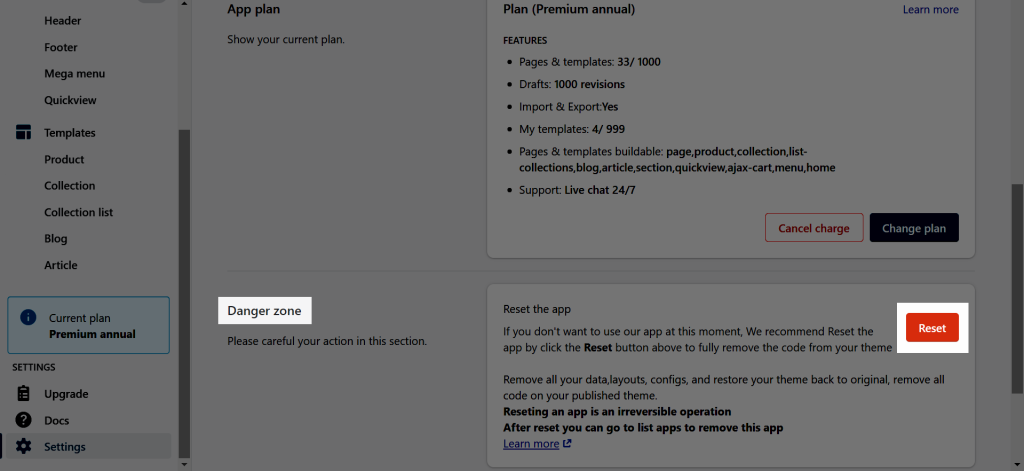Click the Cancel charge button
The width and height of the screenshot is (1024, 471).
[814, 228]
